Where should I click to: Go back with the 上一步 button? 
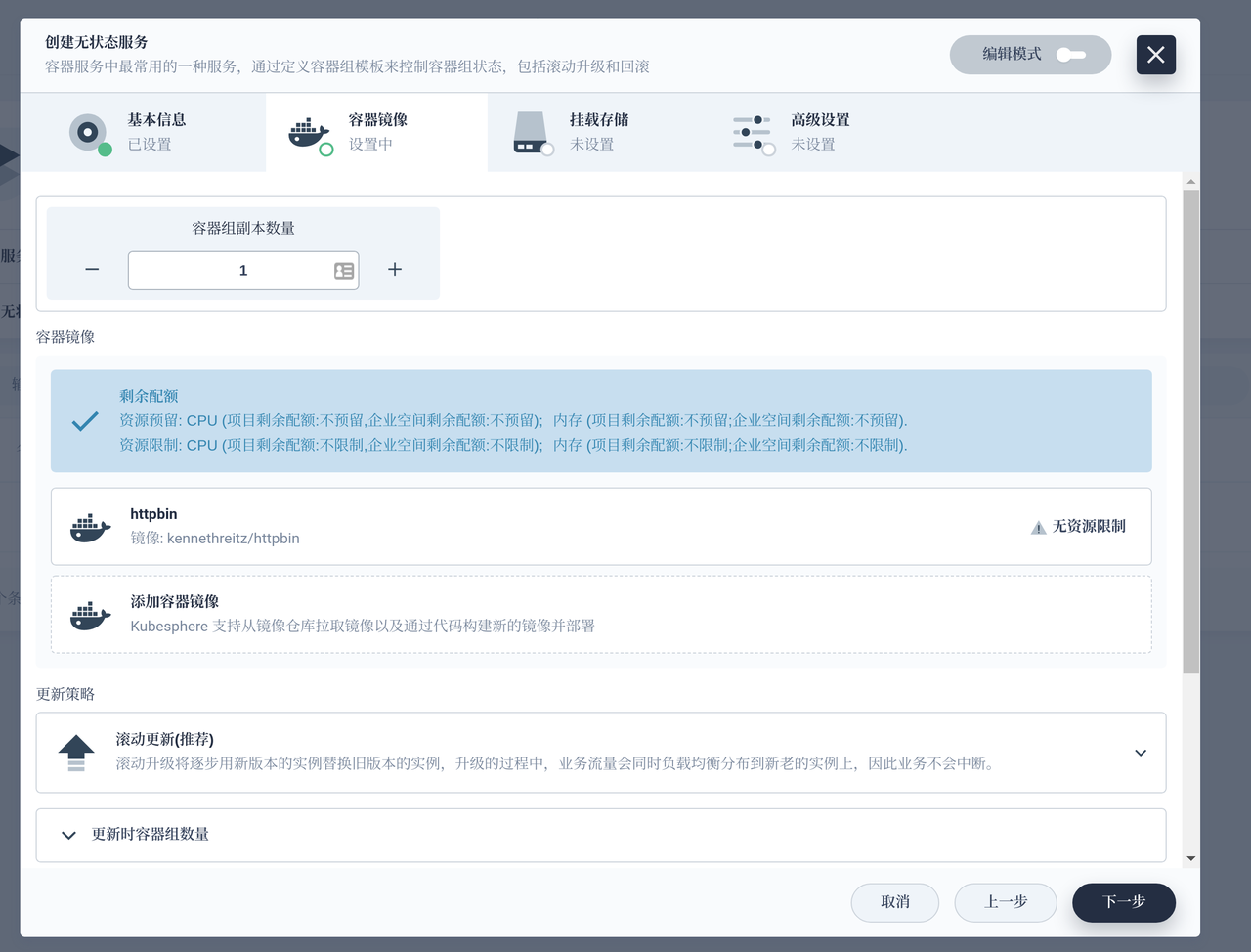[x=1006, y=902]
